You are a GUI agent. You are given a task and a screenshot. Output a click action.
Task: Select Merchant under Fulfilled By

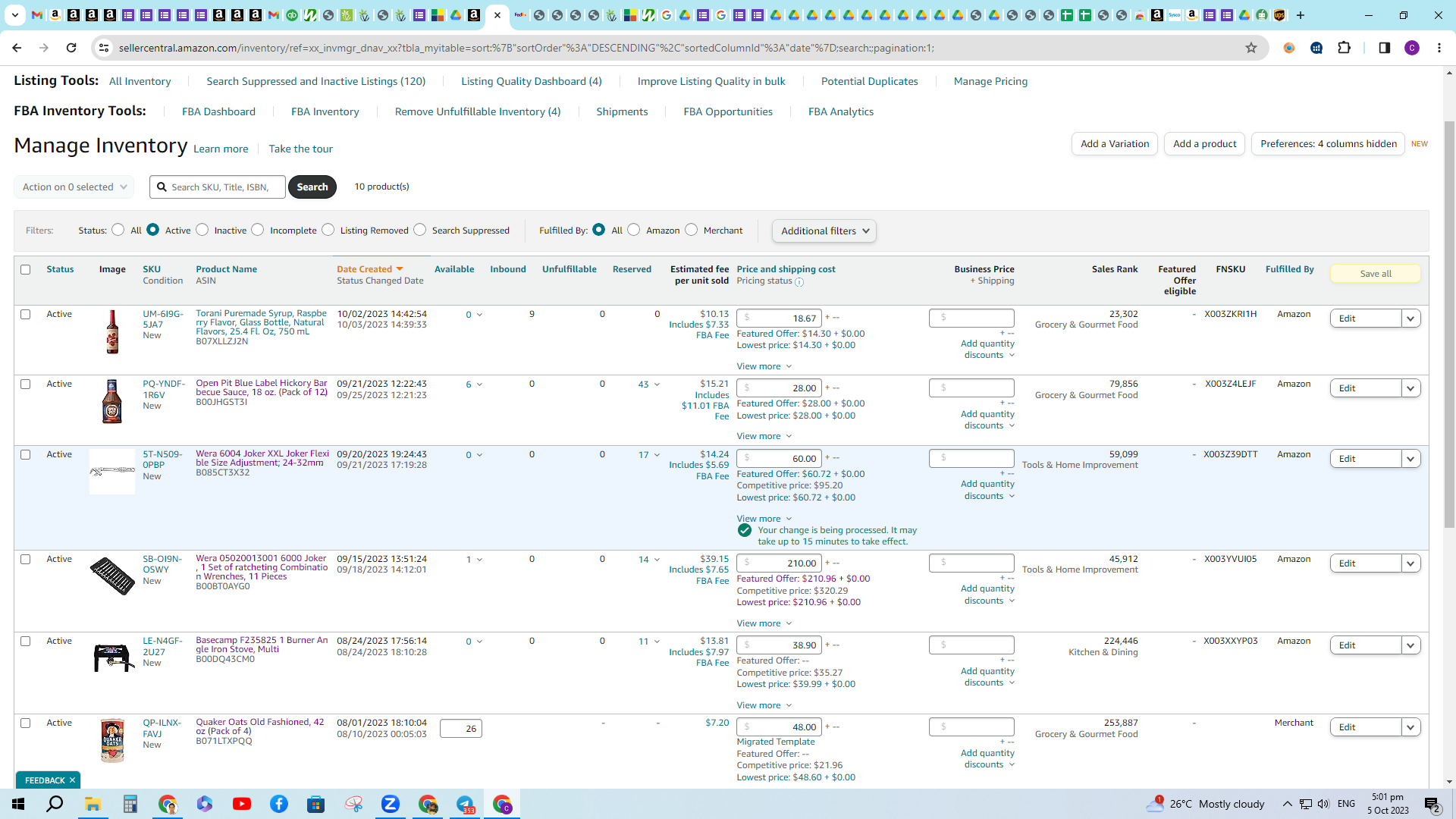pos(692,230)
